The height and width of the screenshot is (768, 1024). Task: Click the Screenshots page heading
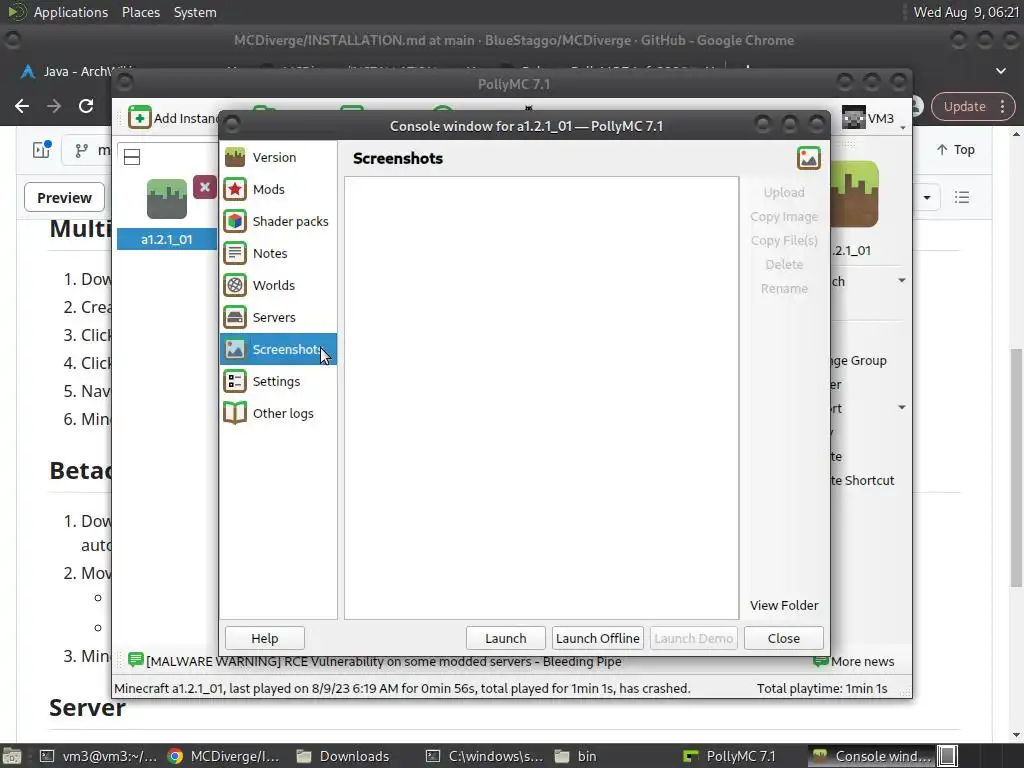pos(398,158)
